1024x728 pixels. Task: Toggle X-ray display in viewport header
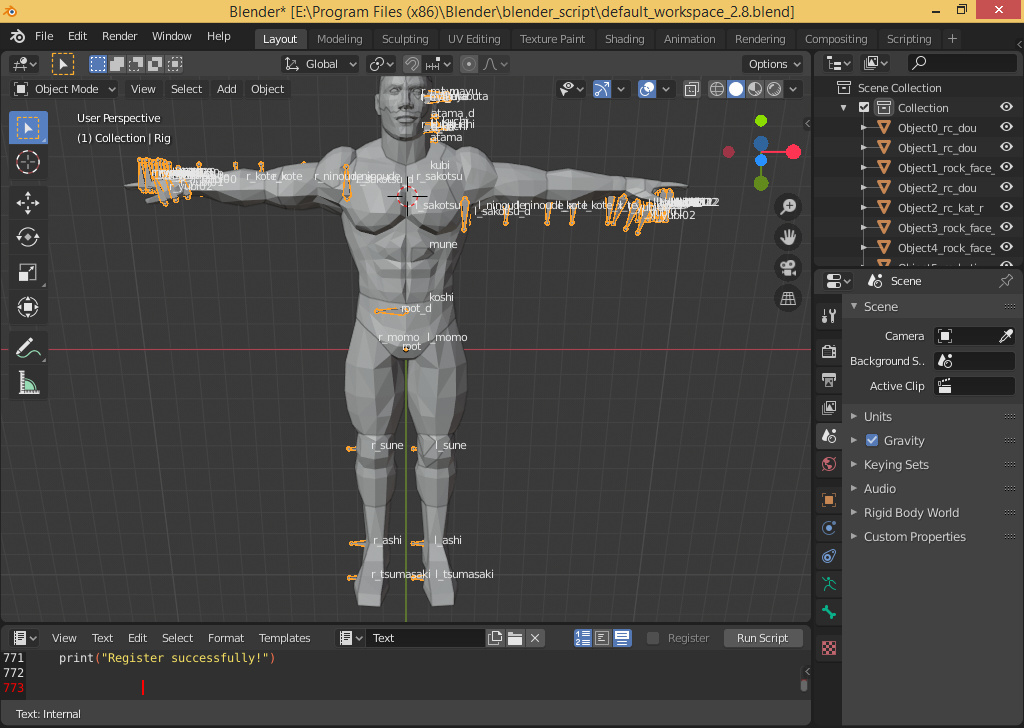click(692, 89)
